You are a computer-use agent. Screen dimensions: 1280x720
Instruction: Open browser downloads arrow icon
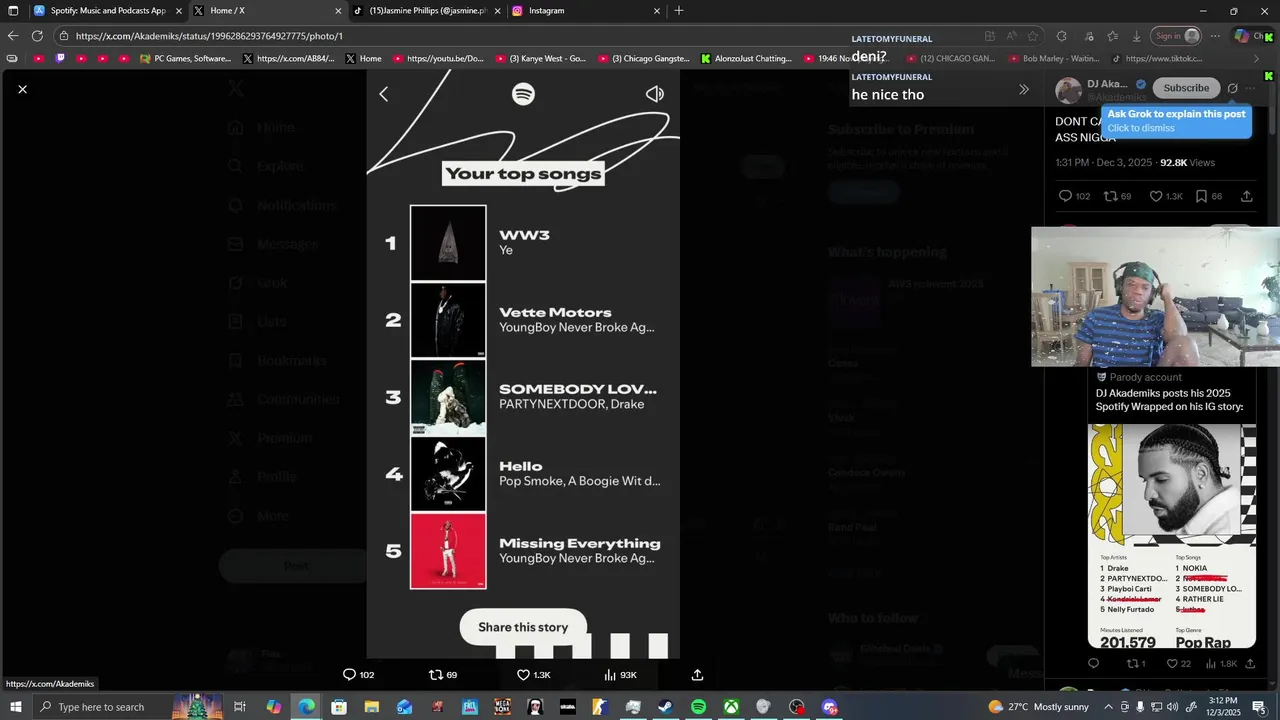click(1137, 36)
